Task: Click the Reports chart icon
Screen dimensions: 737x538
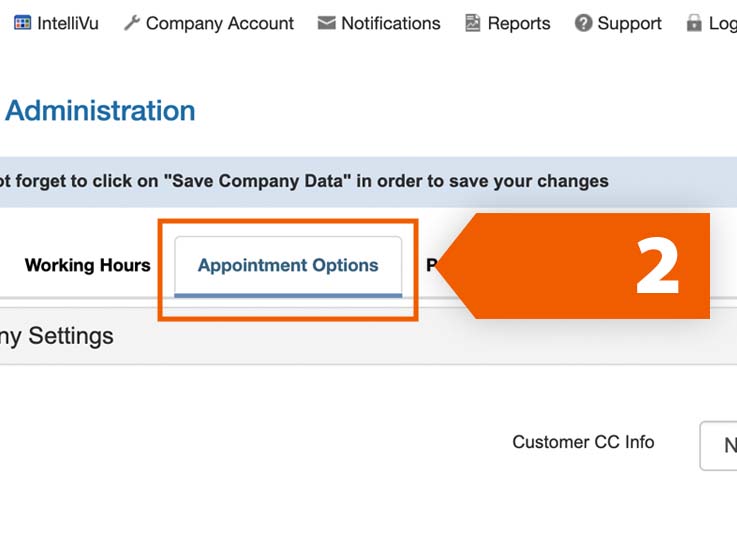Action: click(473, 23)
